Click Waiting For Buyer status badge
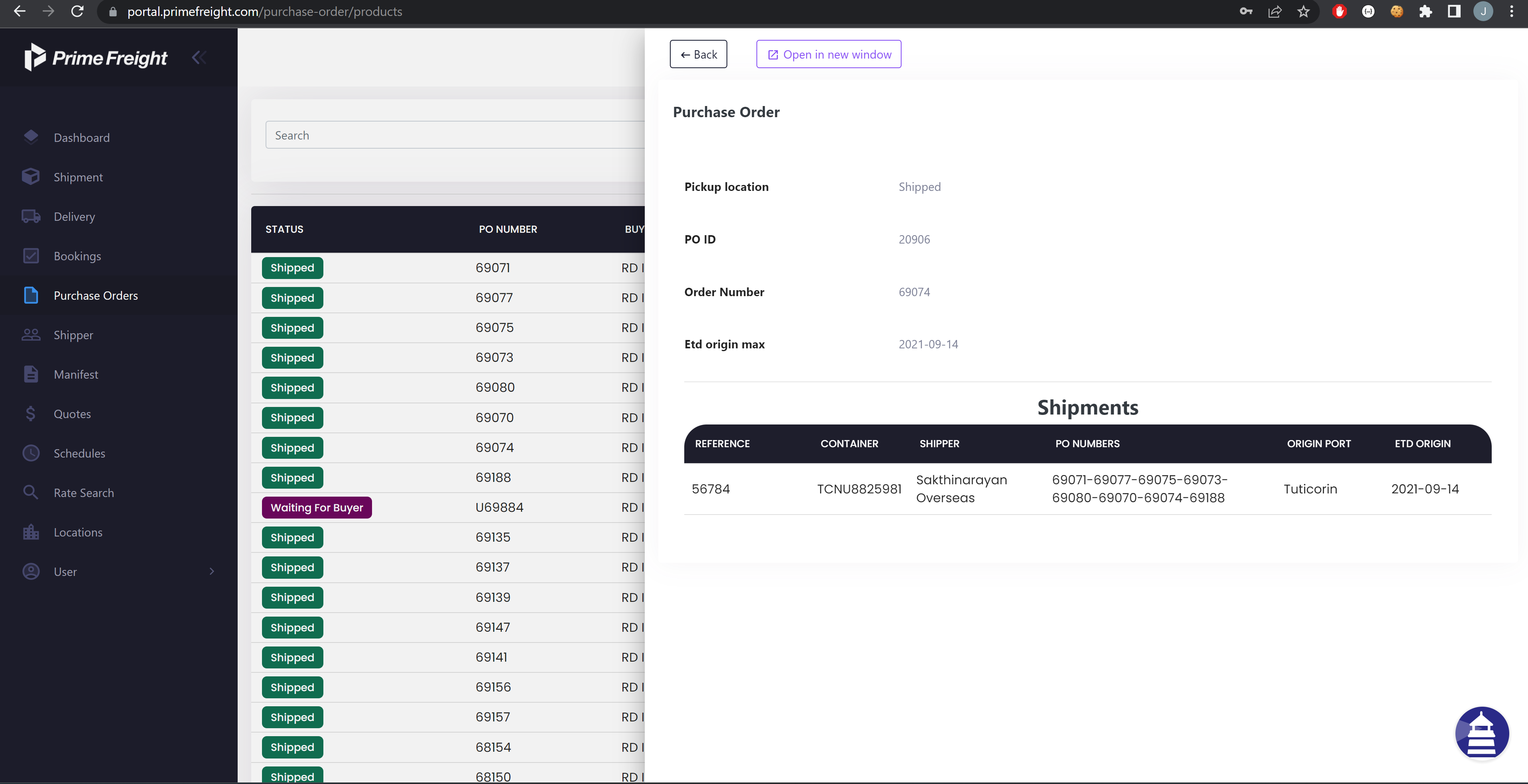Image resolution: width=1528 pixels, height=784 pixels. pos(317,507)
